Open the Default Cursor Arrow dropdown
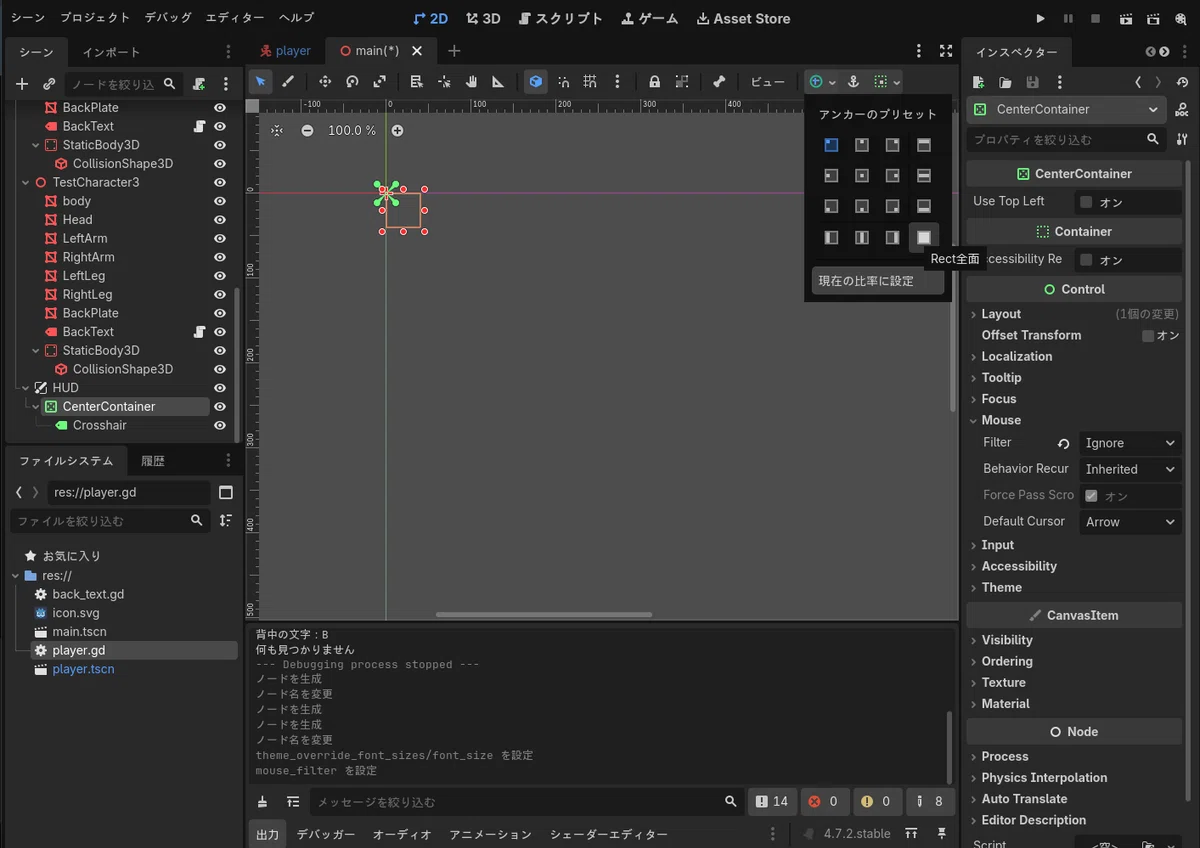This screenshot has height=848, width=1200. (x=1130, y=522)
